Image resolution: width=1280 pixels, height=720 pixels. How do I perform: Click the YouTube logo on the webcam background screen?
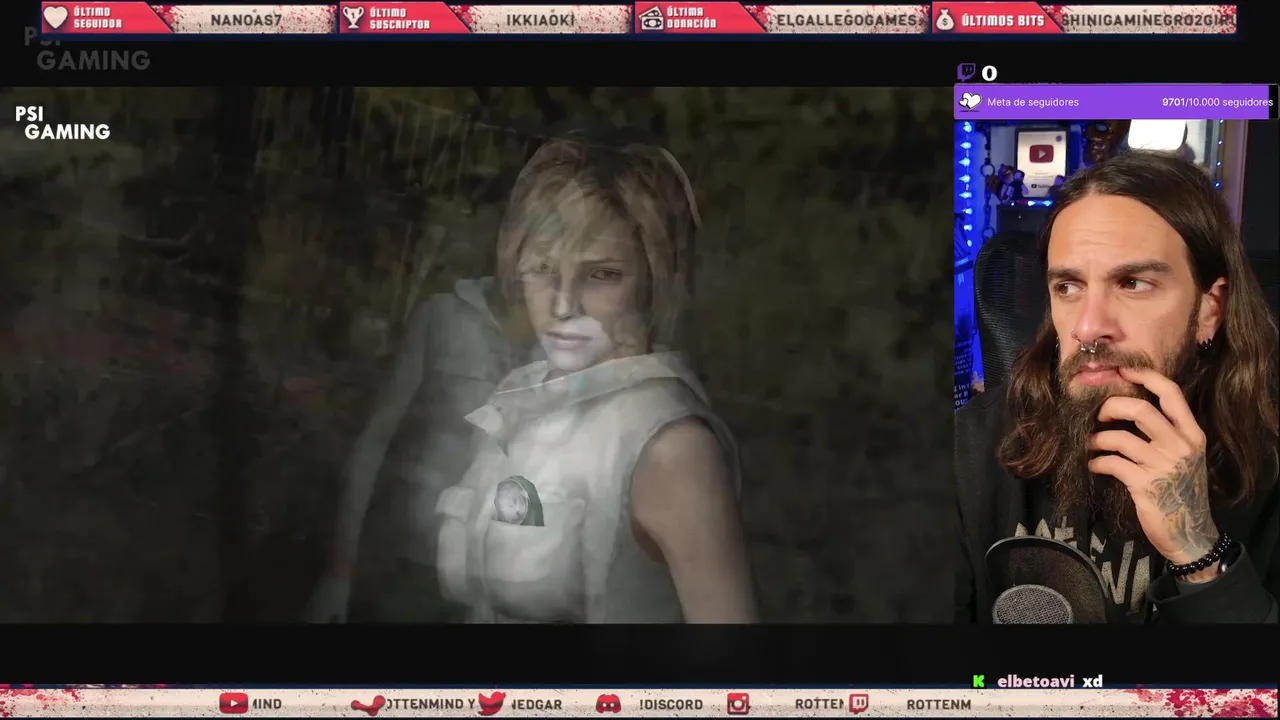point(1041,154)
